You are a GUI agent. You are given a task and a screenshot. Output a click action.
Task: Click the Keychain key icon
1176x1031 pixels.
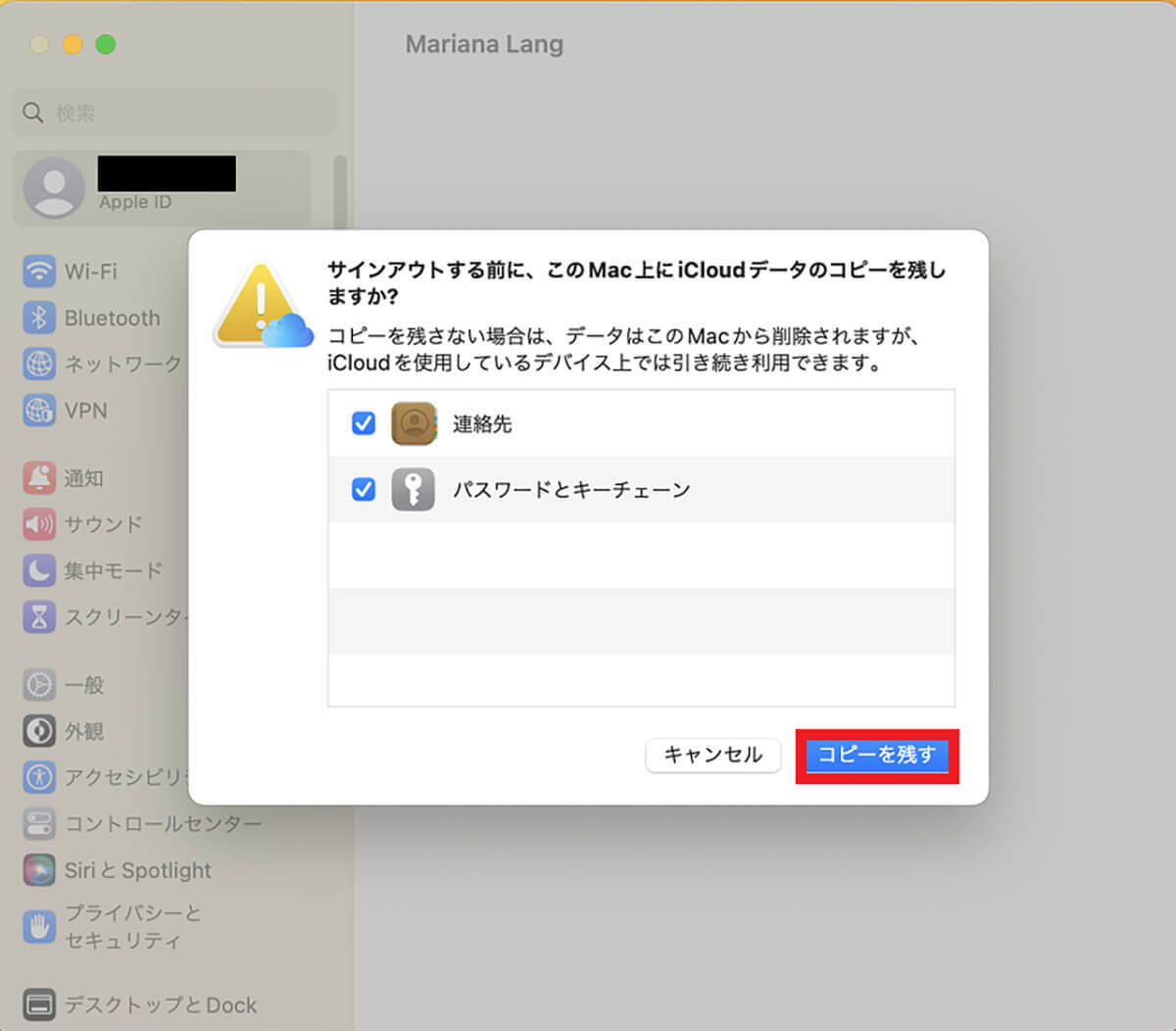pos(414,489)
